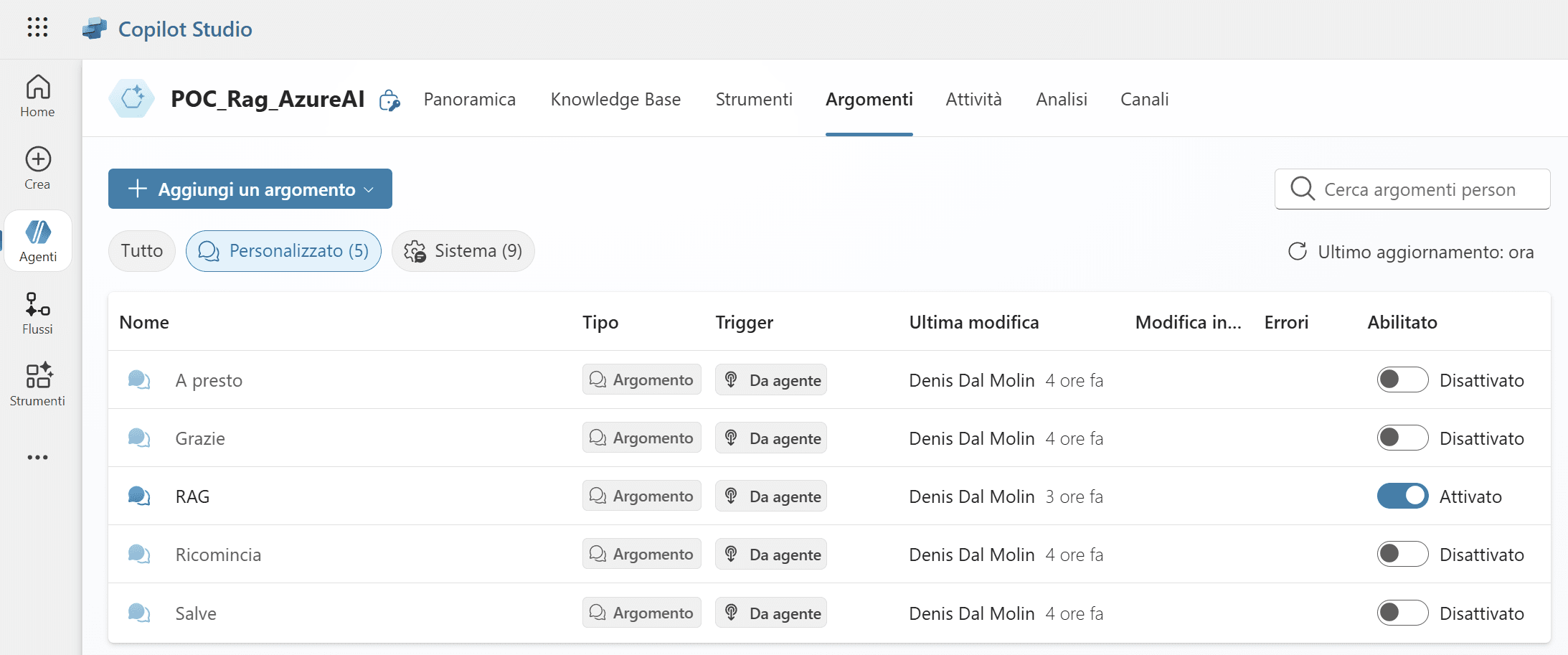Click the Attivato status label

[1470, 496]
